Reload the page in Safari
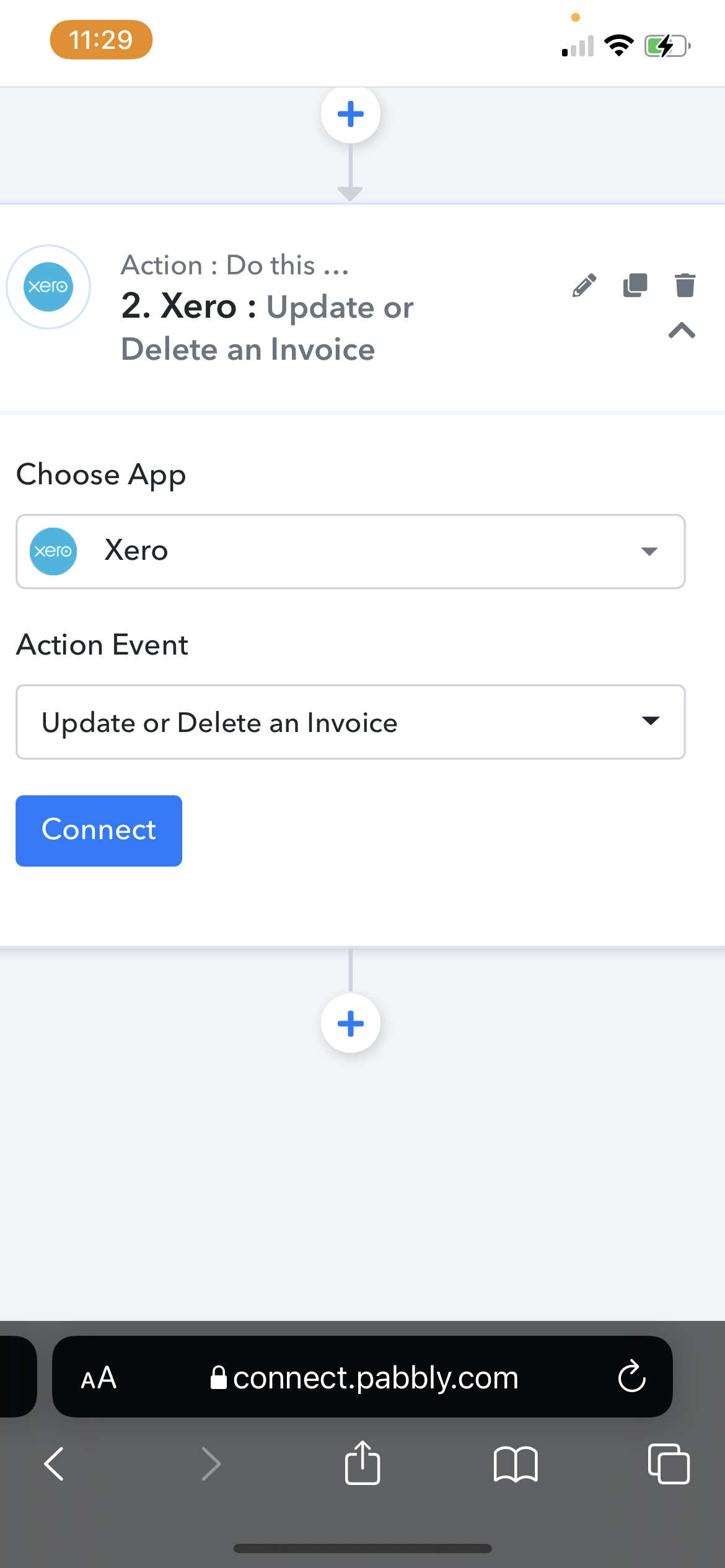 tap(631, 1377)
